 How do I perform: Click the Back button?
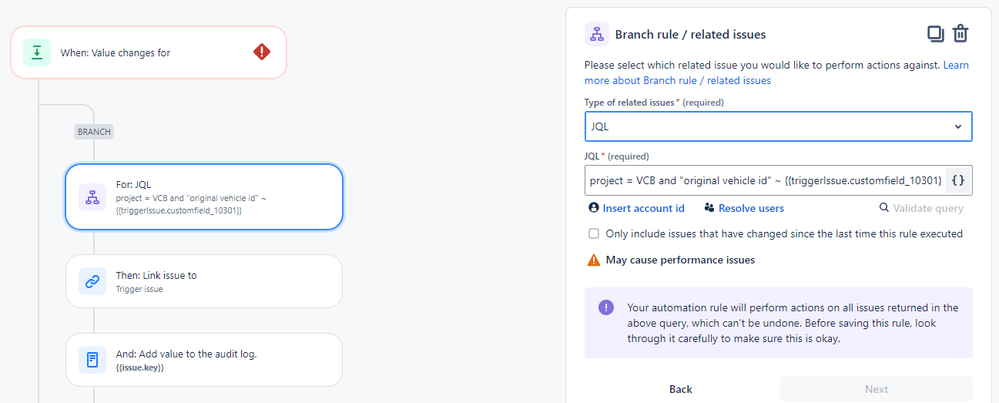680,389
